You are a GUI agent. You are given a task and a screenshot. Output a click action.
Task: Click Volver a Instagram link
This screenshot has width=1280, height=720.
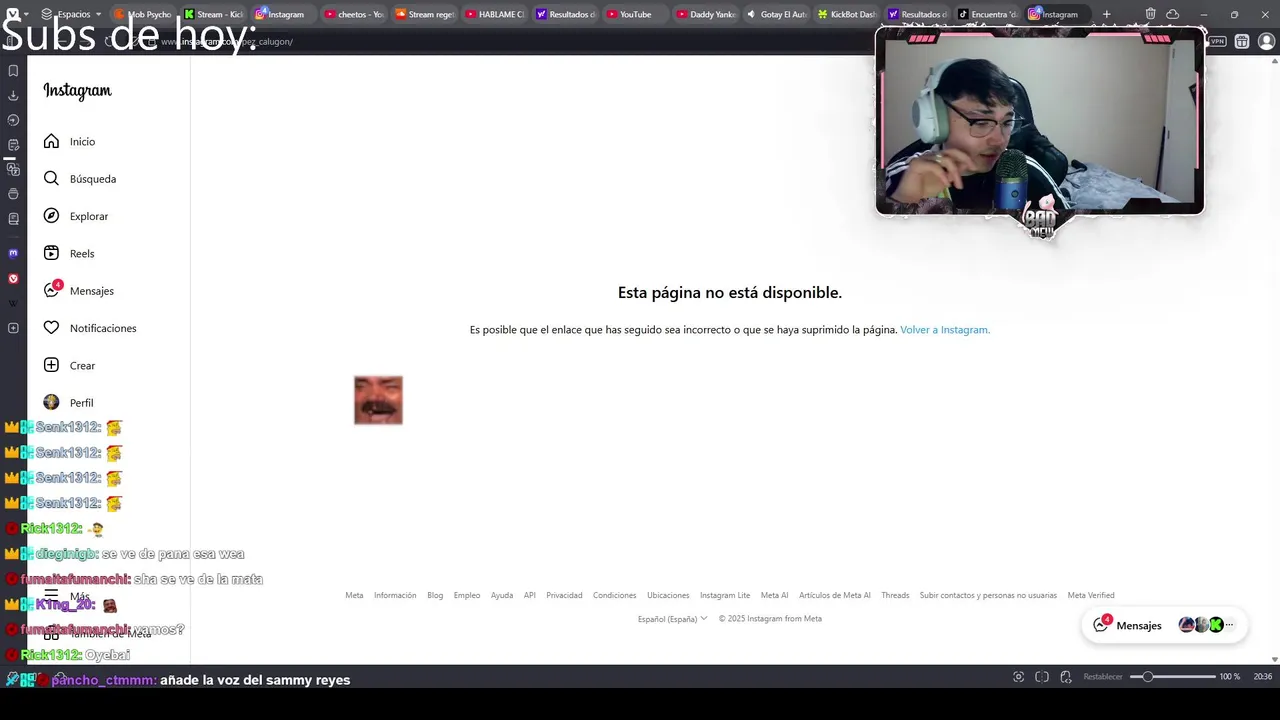pyautogui.click(x=945, y=330)
